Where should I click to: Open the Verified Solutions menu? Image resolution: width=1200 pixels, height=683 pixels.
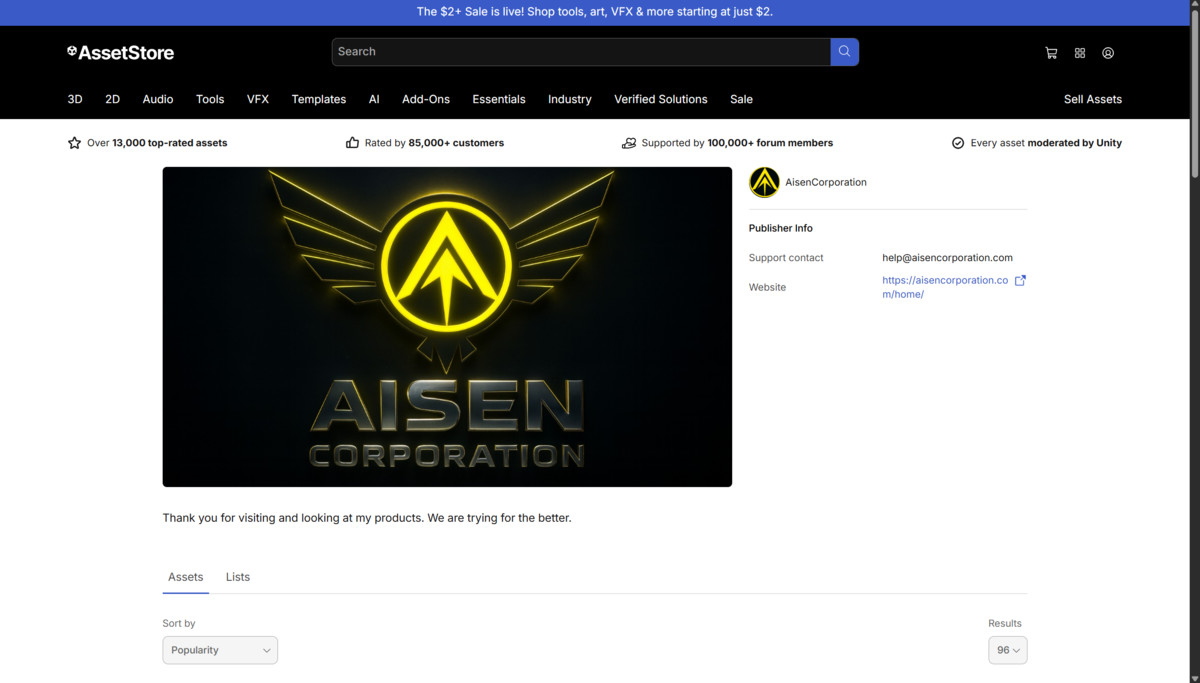(661, 99)
